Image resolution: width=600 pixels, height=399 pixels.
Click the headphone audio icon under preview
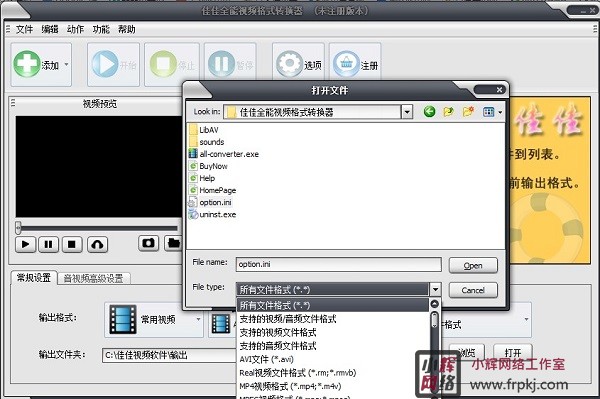pyautogui.click(x=97, y=244)
